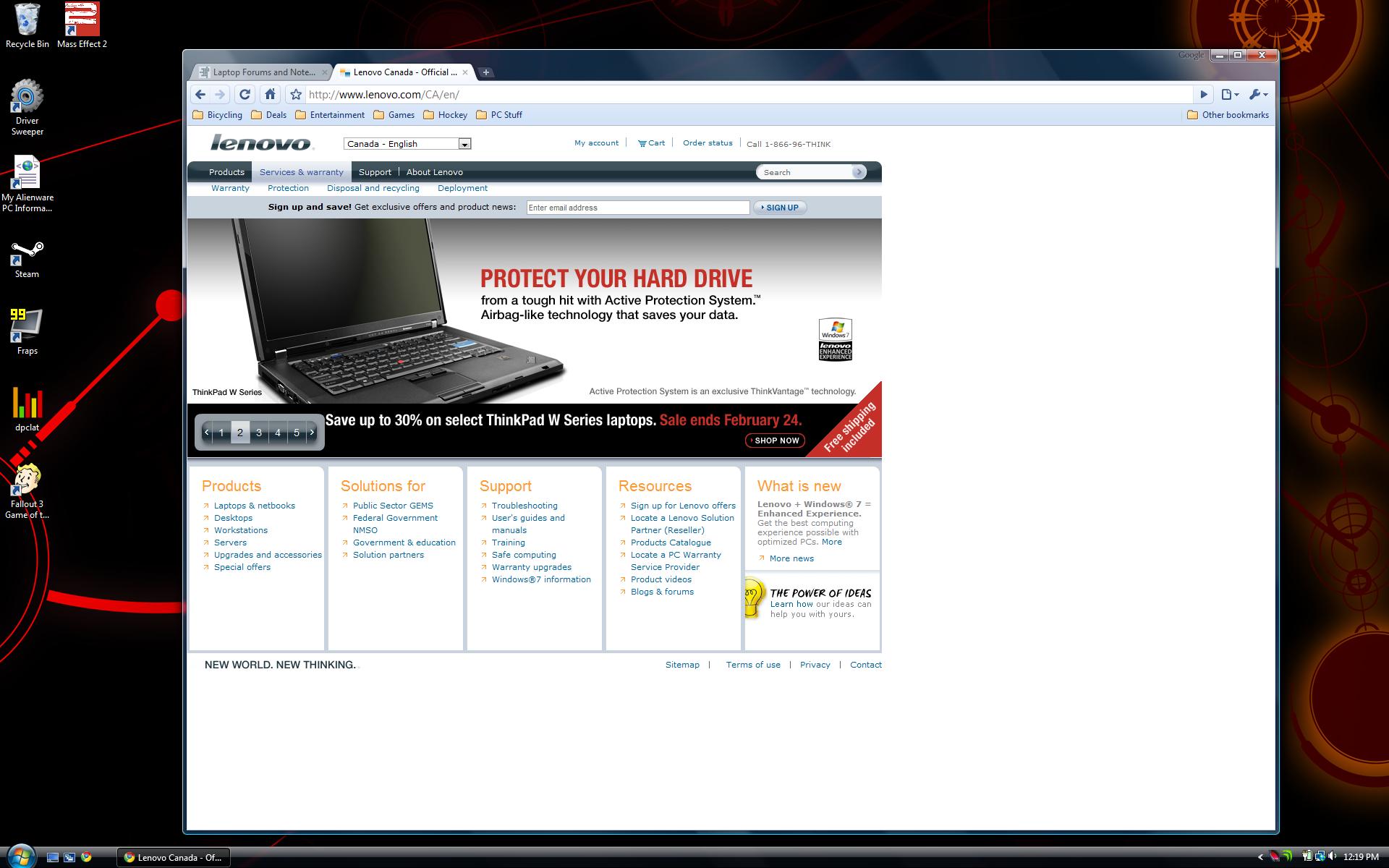The height and width of the screenshot is (868, 1389).
Task: Focus the Enter email address field
Action: tap(638, 208)
